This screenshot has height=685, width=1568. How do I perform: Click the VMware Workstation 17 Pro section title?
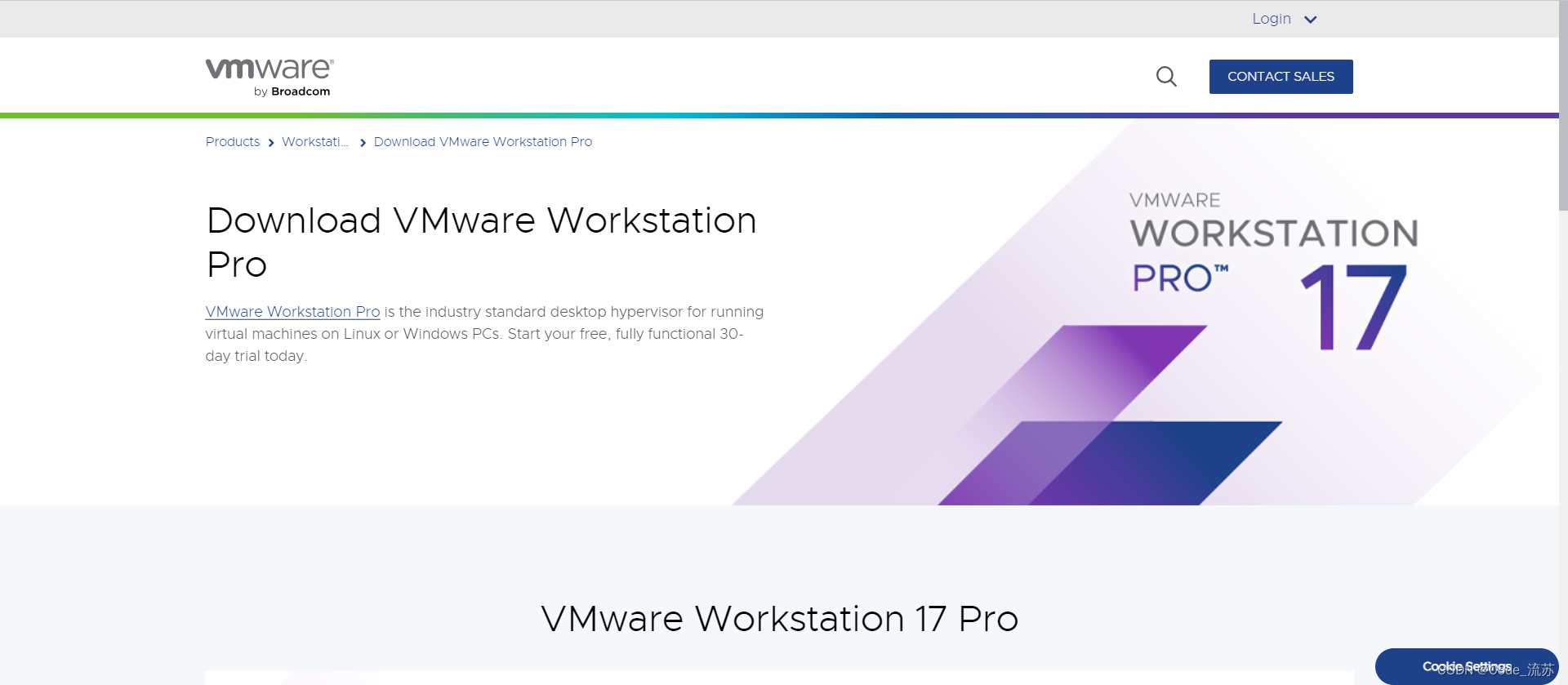(x=779, y=619)
